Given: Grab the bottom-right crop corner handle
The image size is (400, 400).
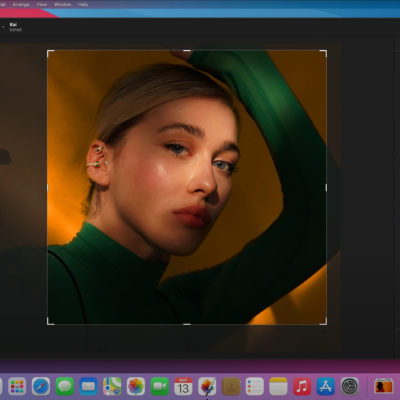Looking at the screenshot, I should (323, 321).
